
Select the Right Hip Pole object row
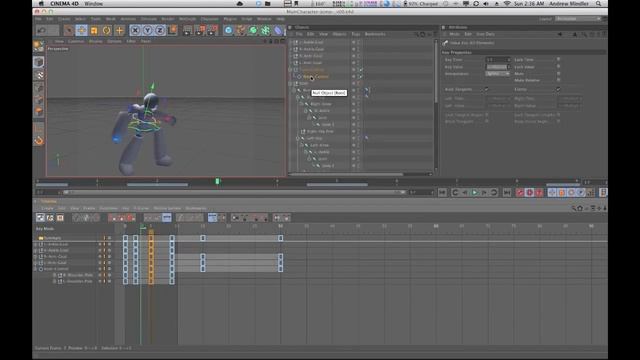tap(320, 131)
